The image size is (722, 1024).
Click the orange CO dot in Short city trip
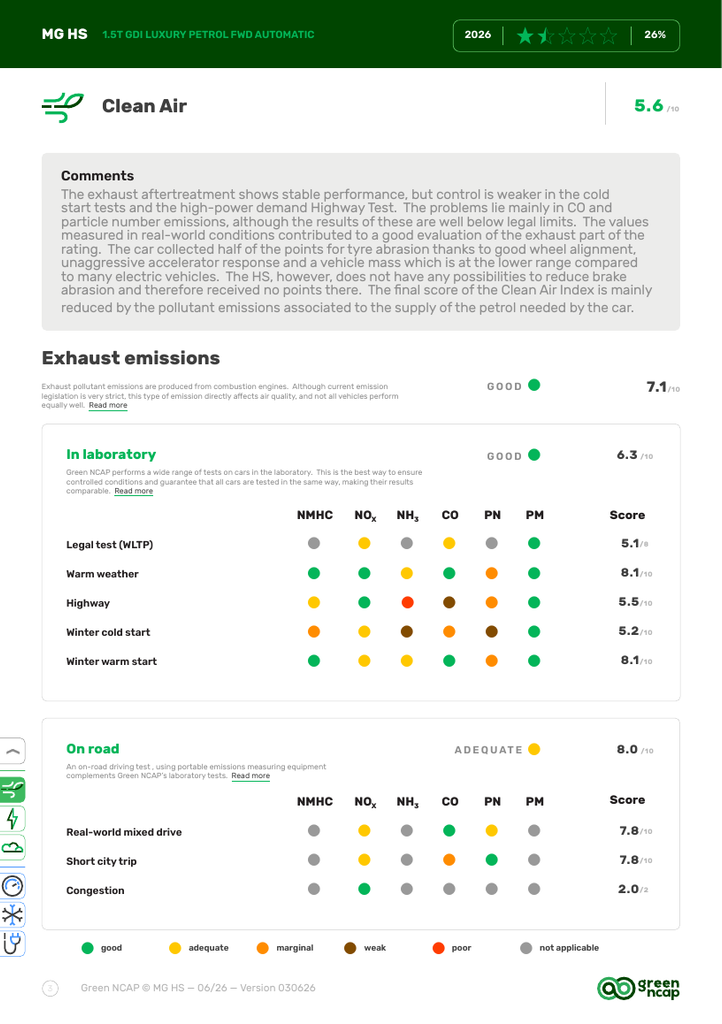pyautogui.click(x=449, y=860)
